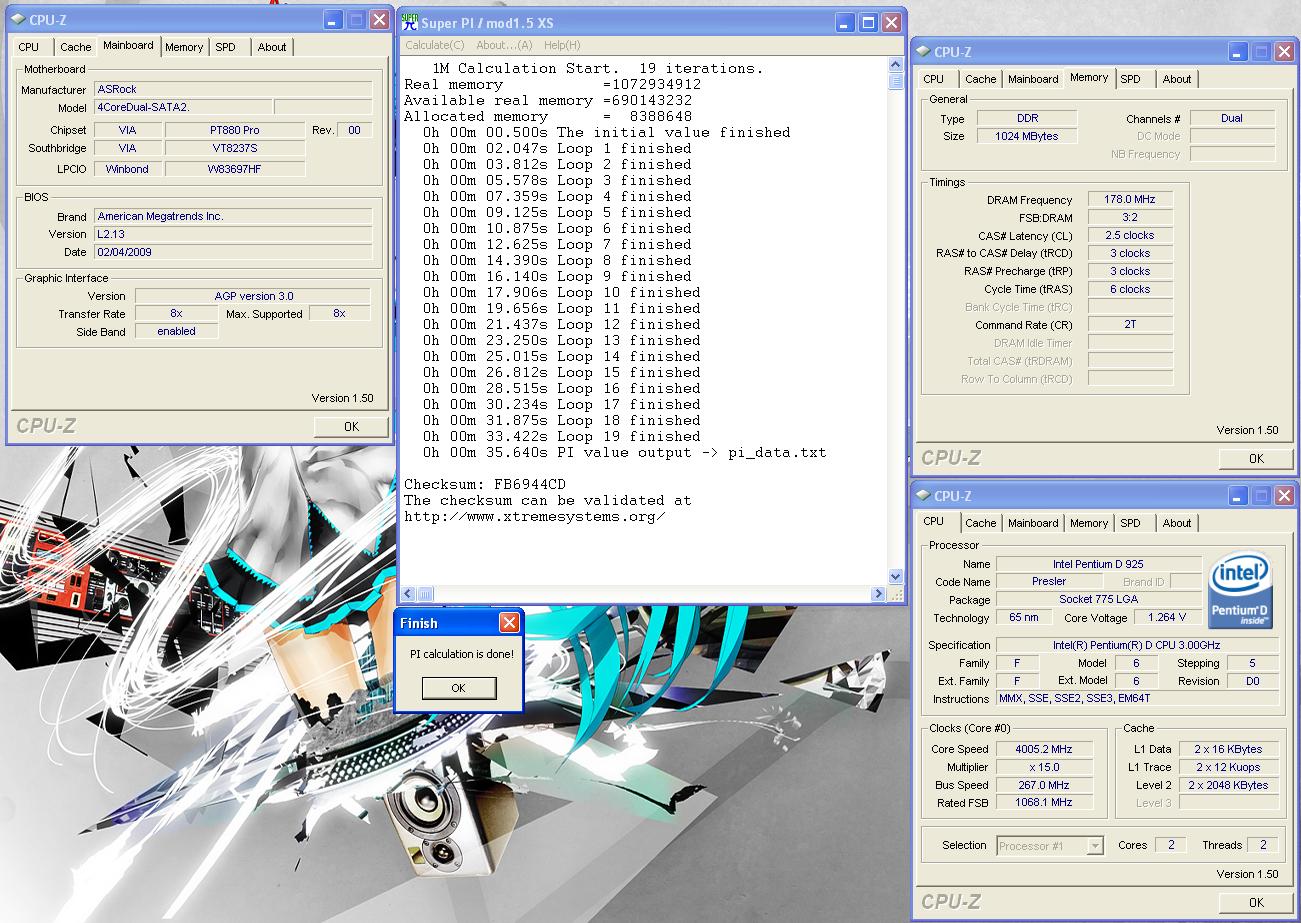This screenshot has height=923, width=1301.
Task: Click Super PI vertical scrollbar down arrow
Action: coord(895,577)
